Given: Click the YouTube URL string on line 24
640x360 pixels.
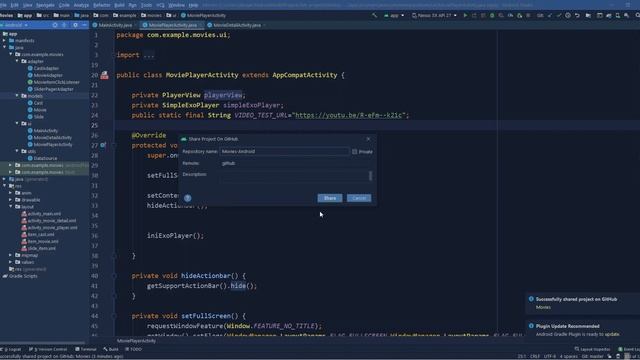Looking at the screenshot, I should point(348,115).
